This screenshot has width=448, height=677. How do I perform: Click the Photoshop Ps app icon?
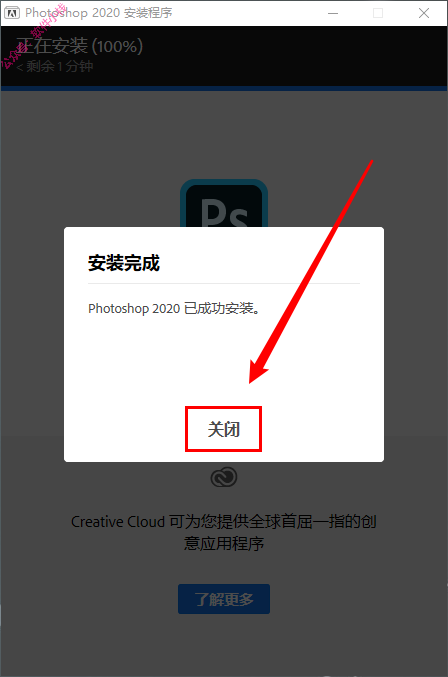click(x=224, y=203)
